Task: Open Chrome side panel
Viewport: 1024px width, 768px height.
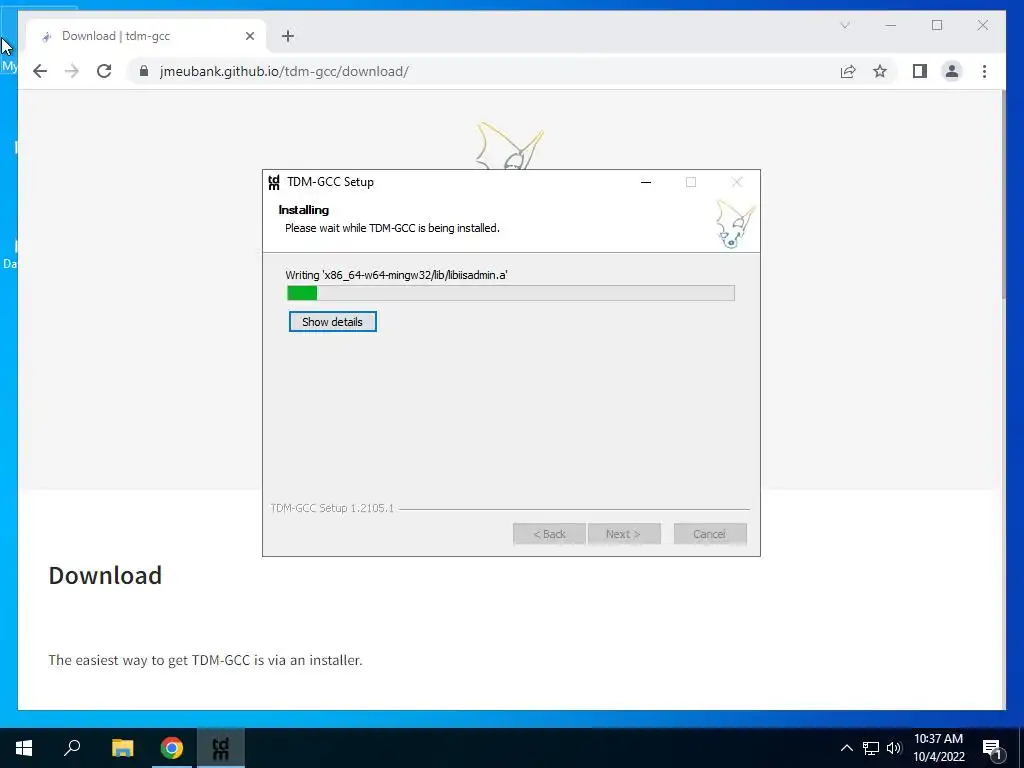Action: (x=920, y=71)
